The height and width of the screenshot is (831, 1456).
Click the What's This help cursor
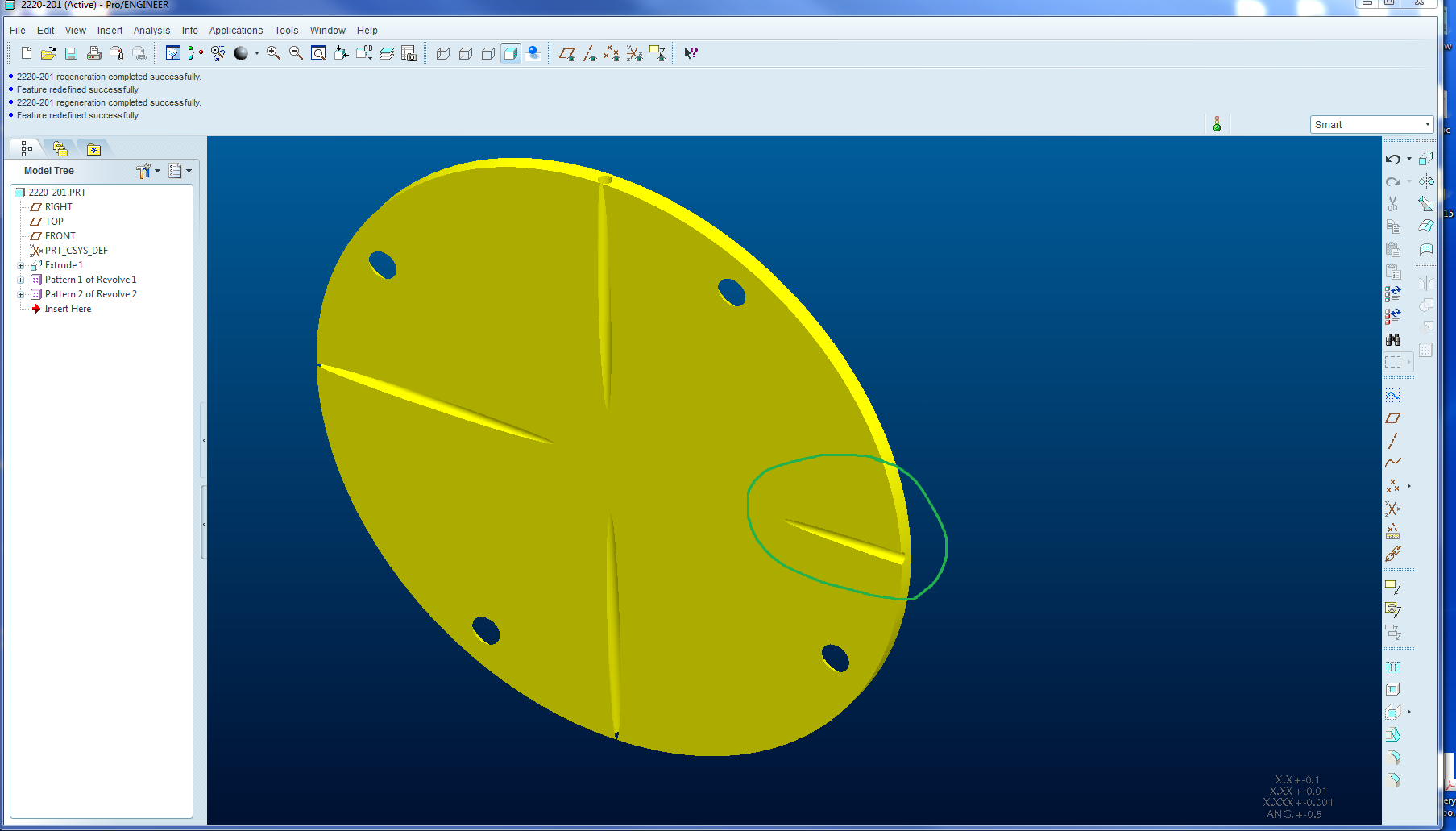(x=691, y=53)
